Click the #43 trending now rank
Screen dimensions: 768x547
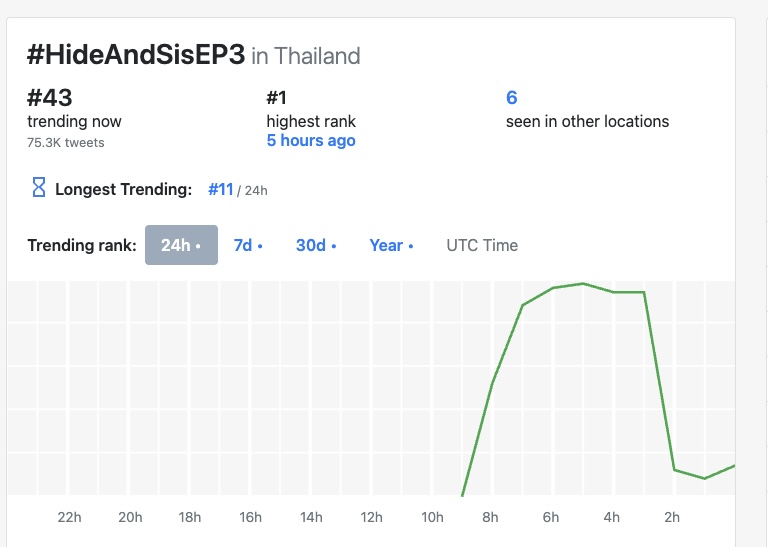coord(49,97)
